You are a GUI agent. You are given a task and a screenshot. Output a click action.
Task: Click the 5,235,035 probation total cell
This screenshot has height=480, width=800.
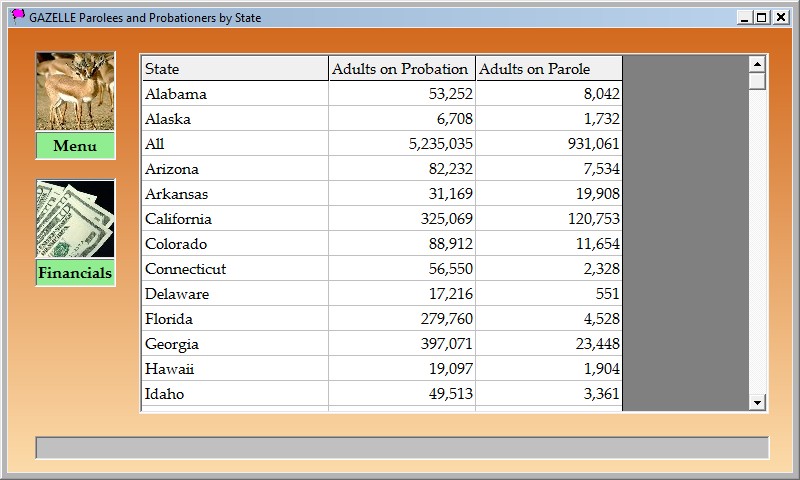tap(401, 144)
